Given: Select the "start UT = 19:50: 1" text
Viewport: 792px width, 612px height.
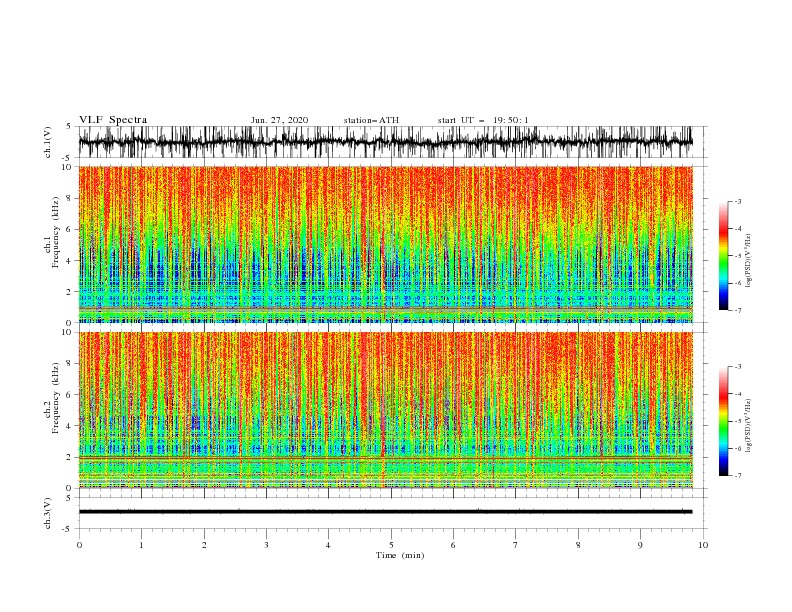Looking at the screenshot, I should pyautogui.click(x=483, y=120).
